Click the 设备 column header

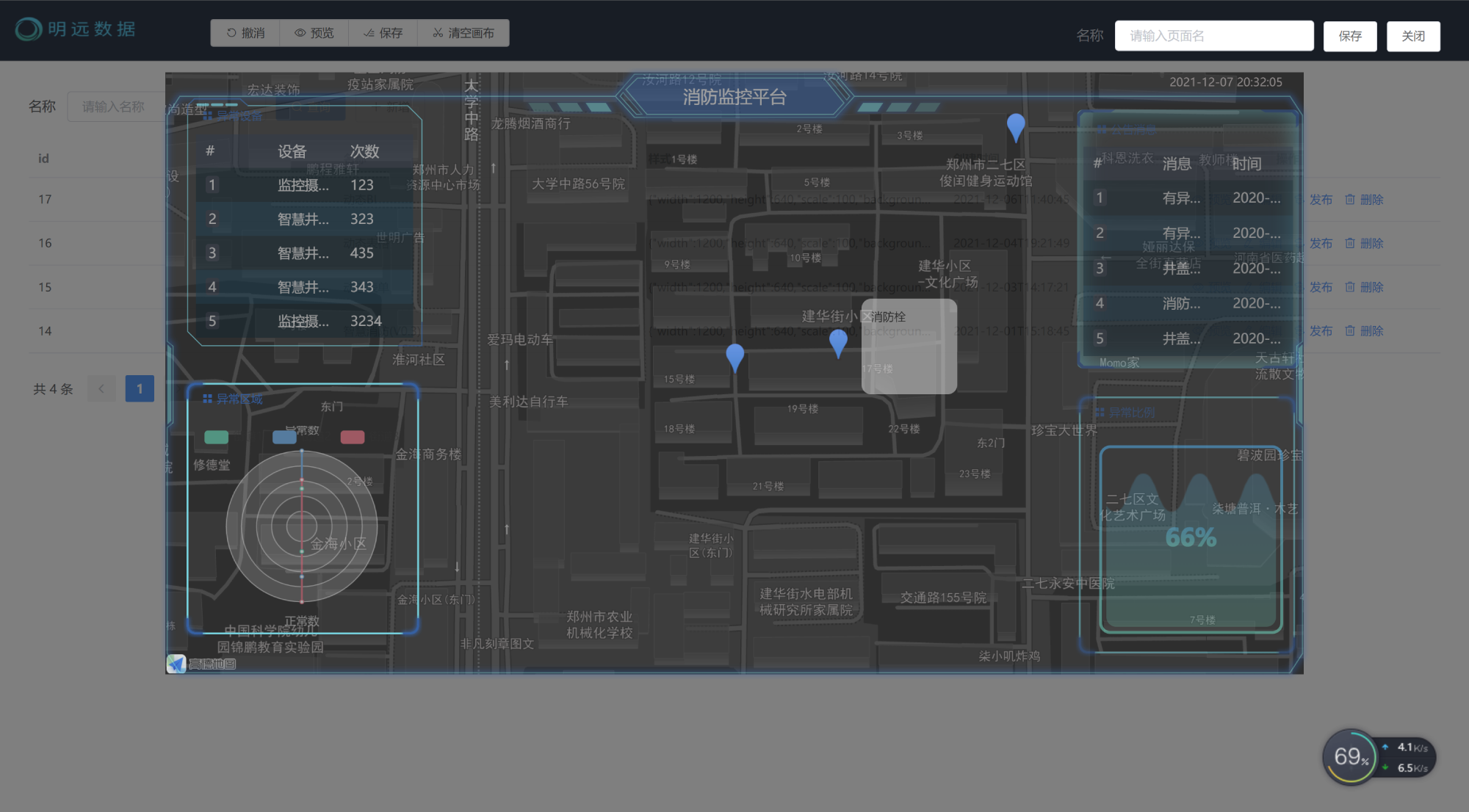tap(292, 151)
